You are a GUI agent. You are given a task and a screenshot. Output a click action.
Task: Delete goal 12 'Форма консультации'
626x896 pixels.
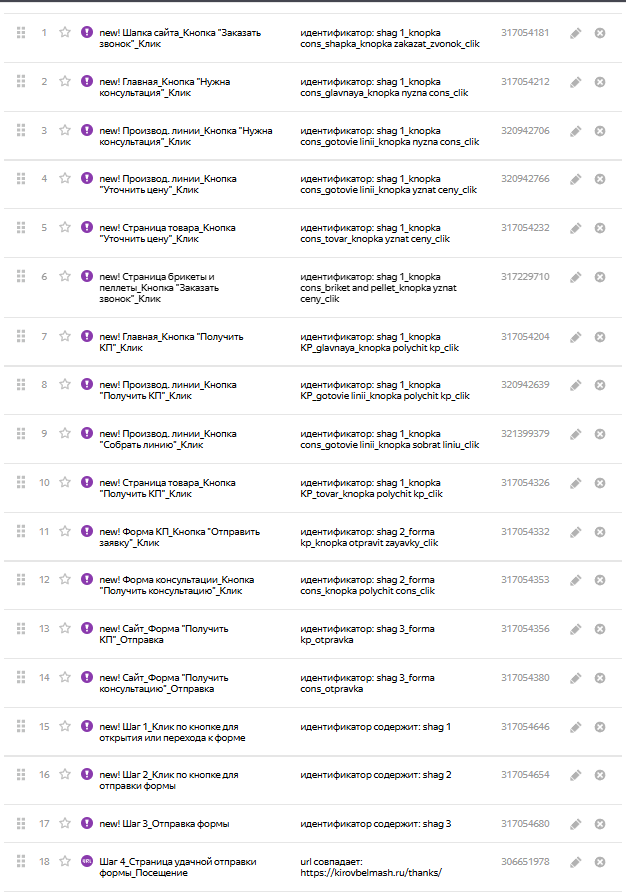600,580
